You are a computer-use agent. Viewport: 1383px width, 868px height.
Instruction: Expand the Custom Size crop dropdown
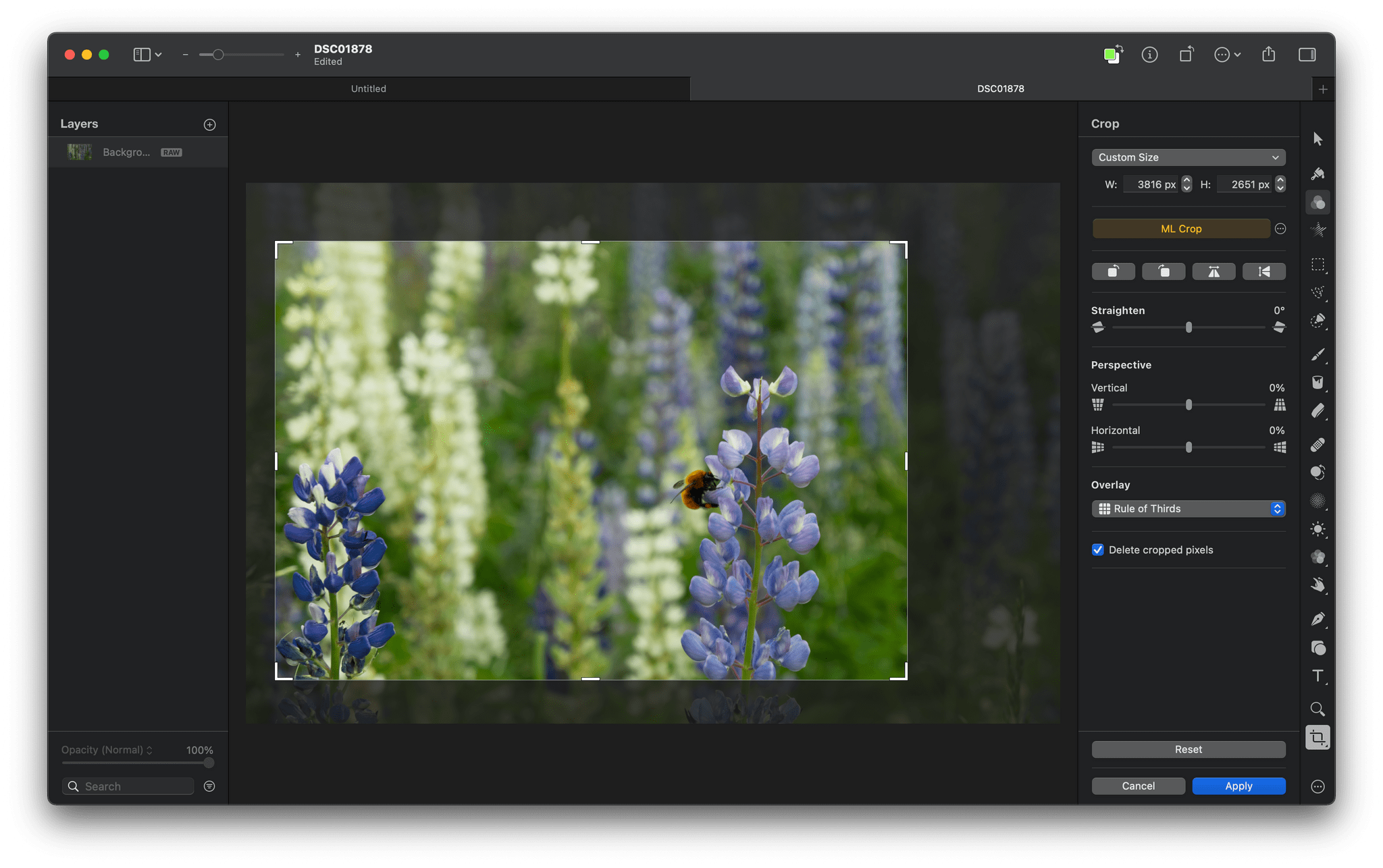point(1188,157)
